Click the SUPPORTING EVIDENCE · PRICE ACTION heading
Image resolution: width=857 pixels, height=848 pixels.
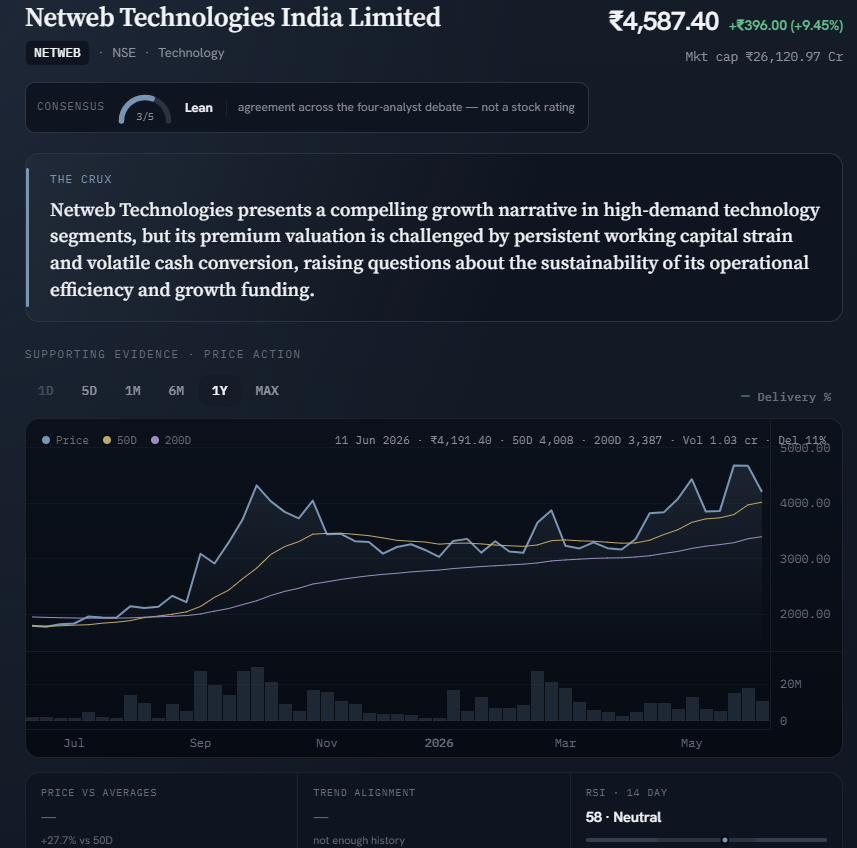coord(163,354)
